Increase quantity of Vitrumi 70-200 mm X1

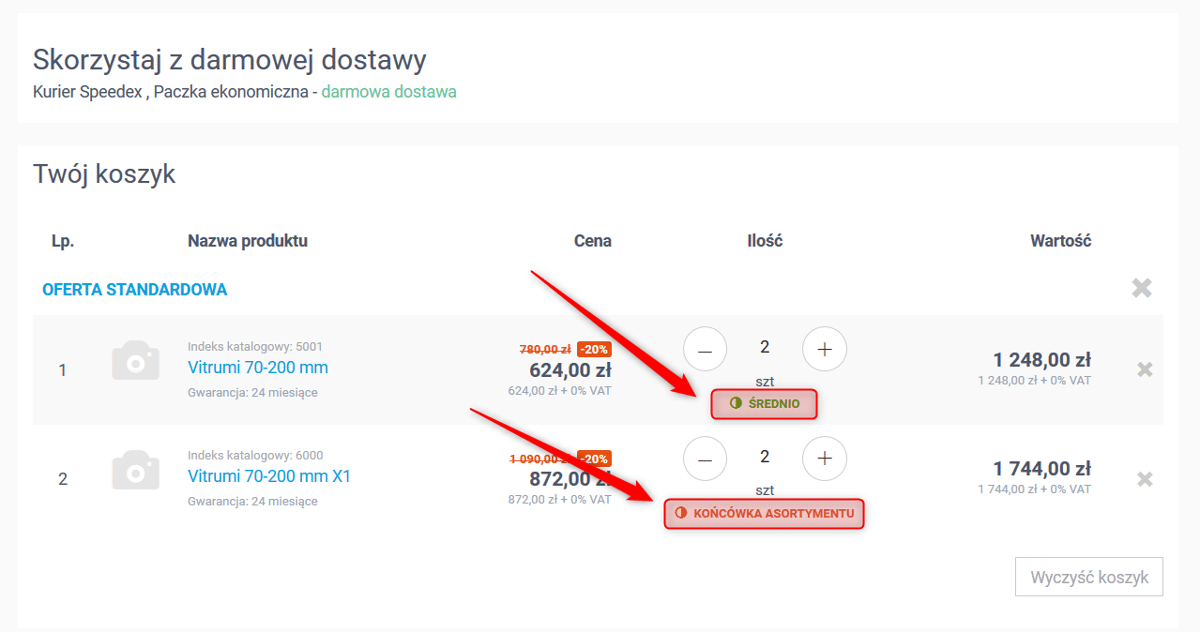point(824,458)
